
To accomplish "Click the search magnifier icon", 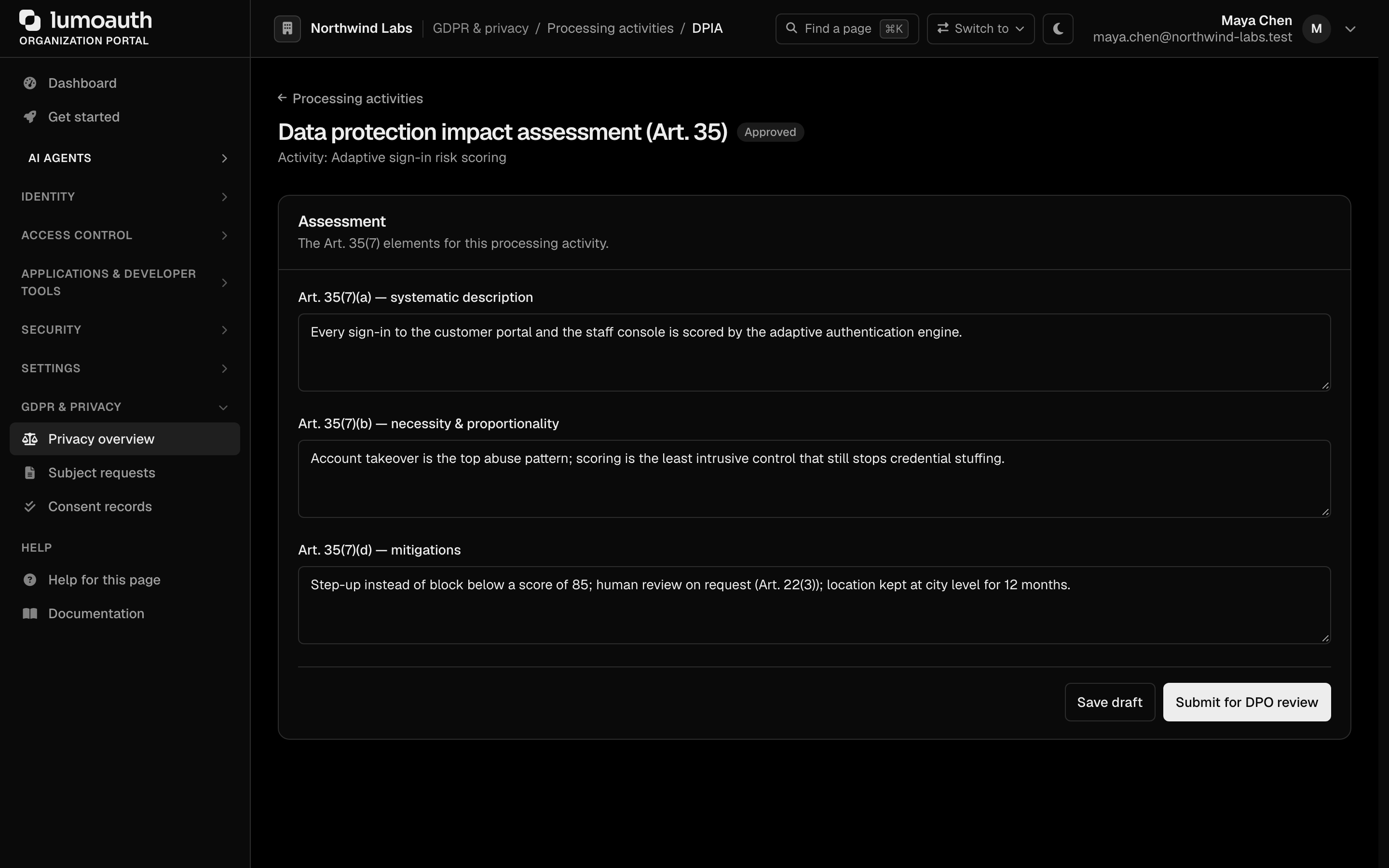I will 791,28.
